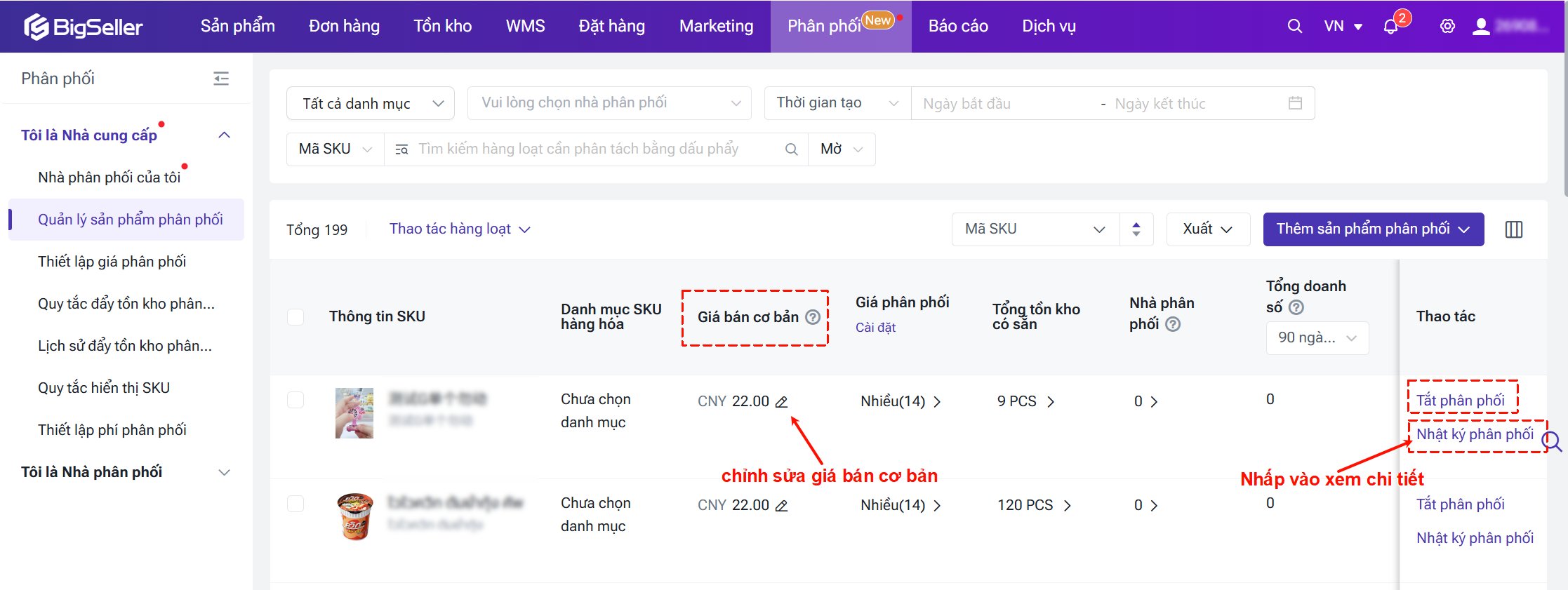The width and height of the screenshot is (1568, 590).
Task: Click Tắt phân phối for the 120 PCS row
Action: tap(1461, 504)
